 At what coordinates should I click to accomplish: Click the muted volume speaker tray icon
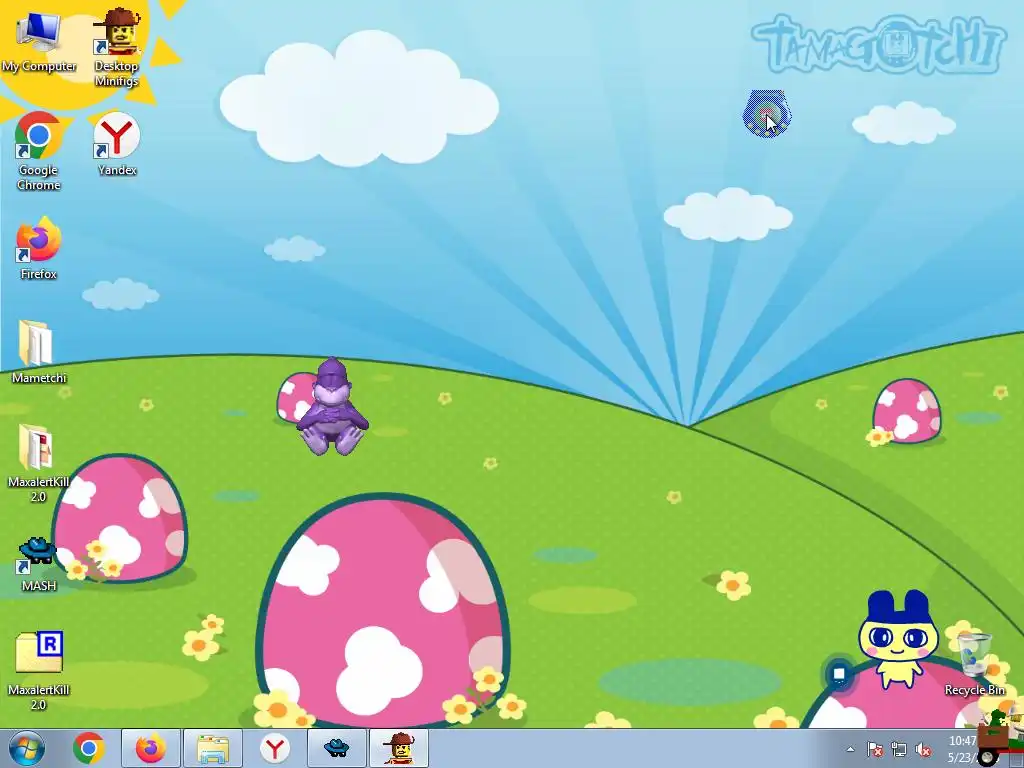click(x=923, y=750)
